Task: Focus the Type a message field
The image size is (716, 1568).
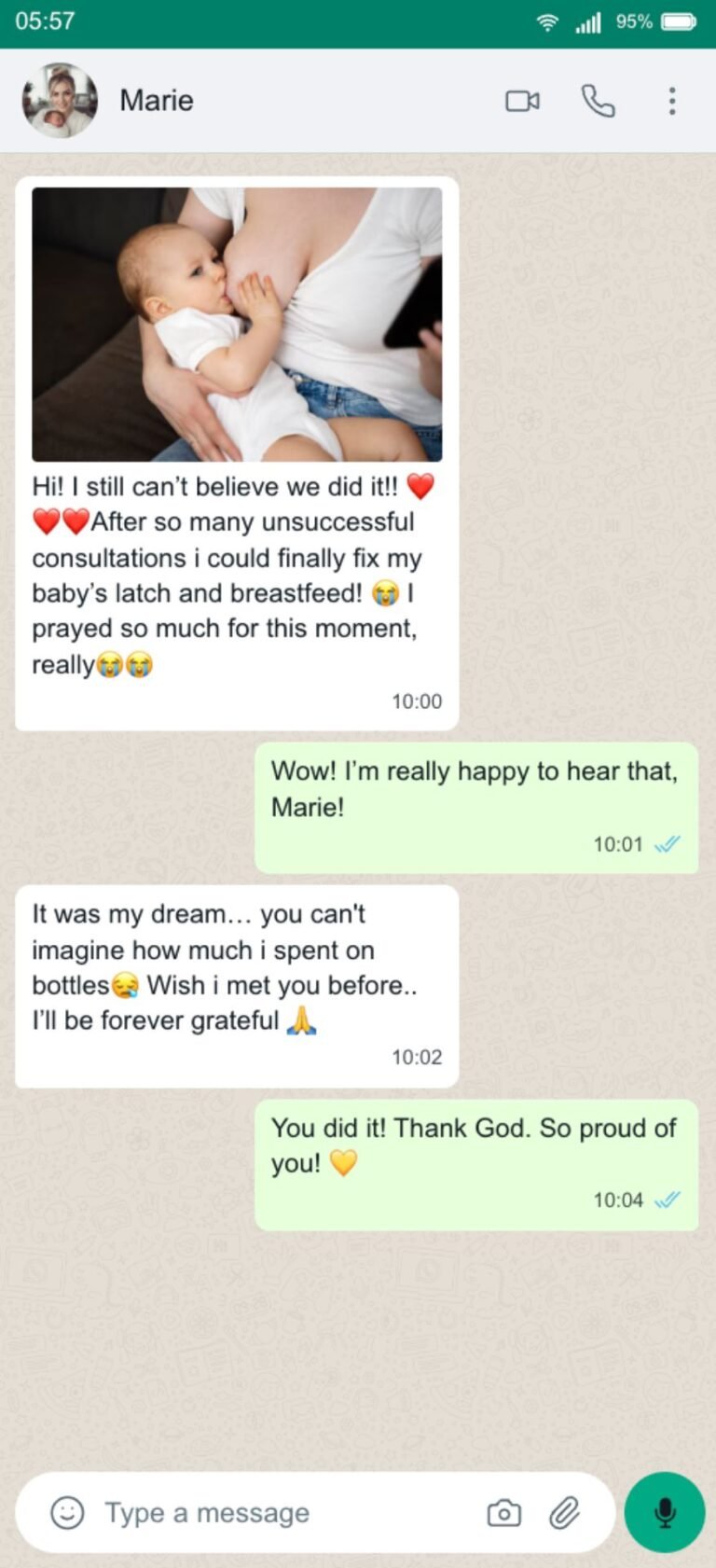Action: point(280,1512)
